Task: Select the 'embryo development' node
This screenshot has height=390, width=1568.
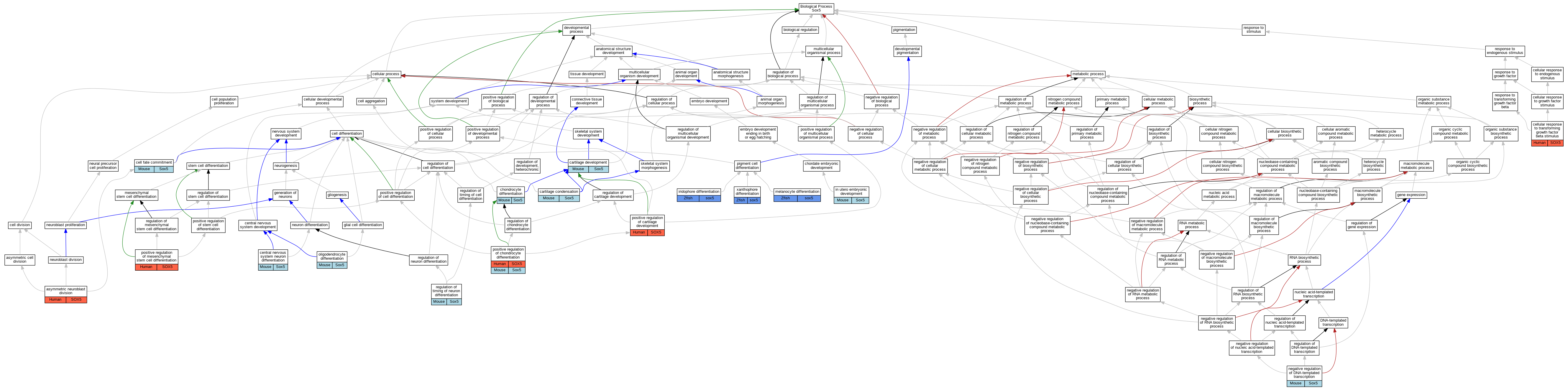Action: pyautogui.click(x=709, y=102)
